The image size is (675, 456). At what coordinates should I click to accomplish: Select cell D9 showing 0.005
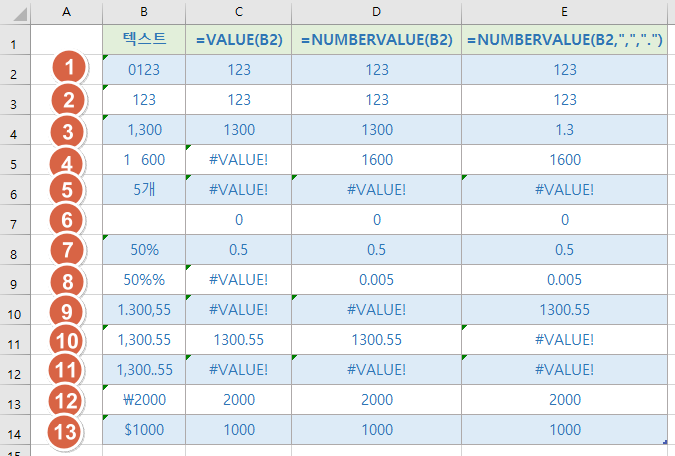click(376, 280)
